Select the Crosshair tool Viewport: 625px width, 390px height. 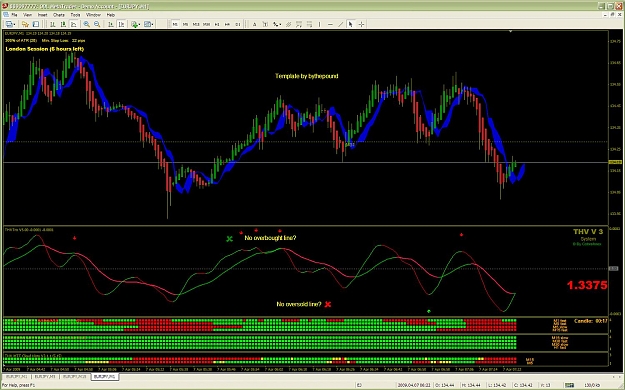click(x=361, y=24)
